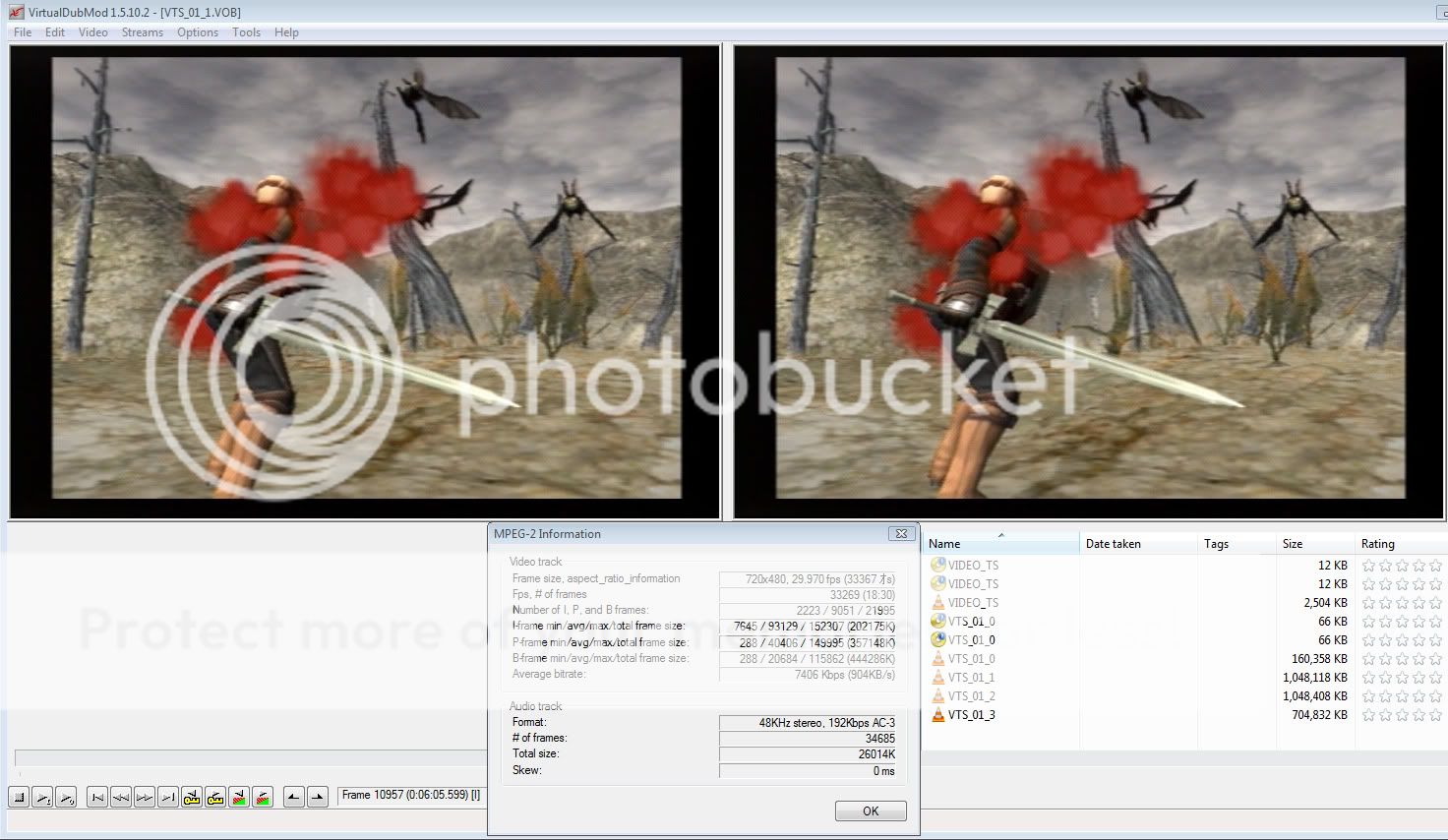Close the MPEG-2 Information dialog
Image resolution: width=1448 pixels, height=840 pixels.
[x=900, y=534]
